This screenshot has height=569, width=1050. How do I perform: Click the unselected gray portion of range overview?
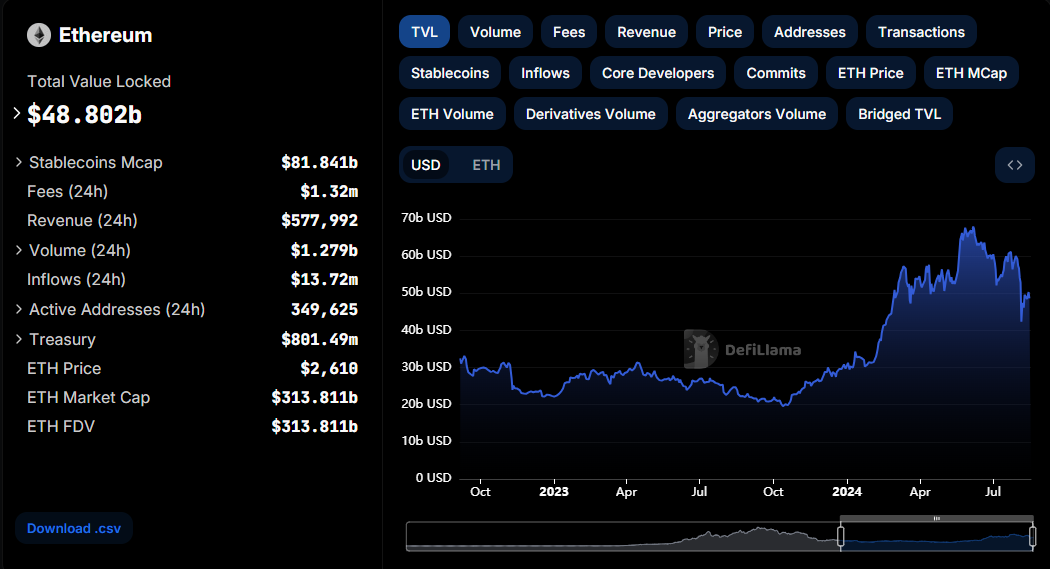(x=623, y=536)
